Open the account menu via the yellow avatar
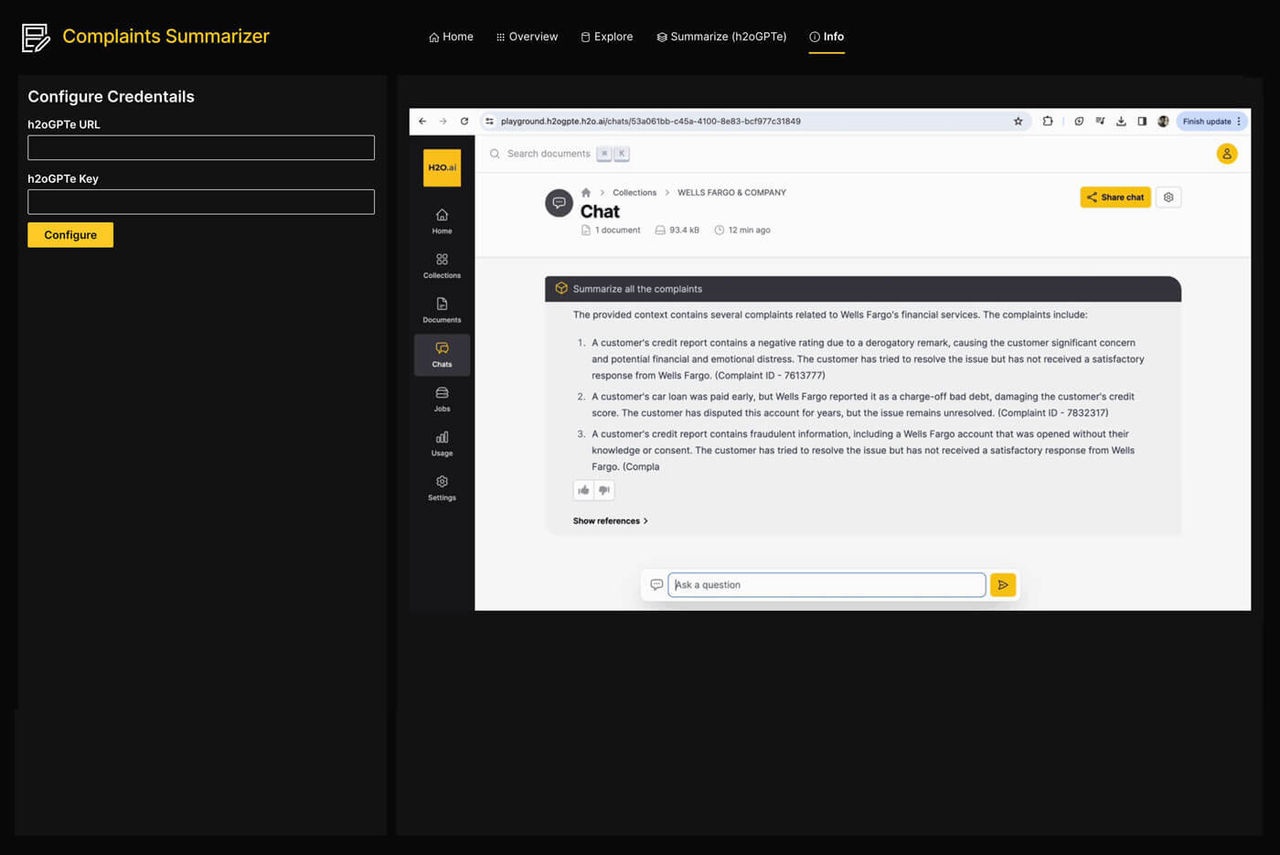Screen dimensions: 1280x855 pyautogui.click(x=1227, y=154)
